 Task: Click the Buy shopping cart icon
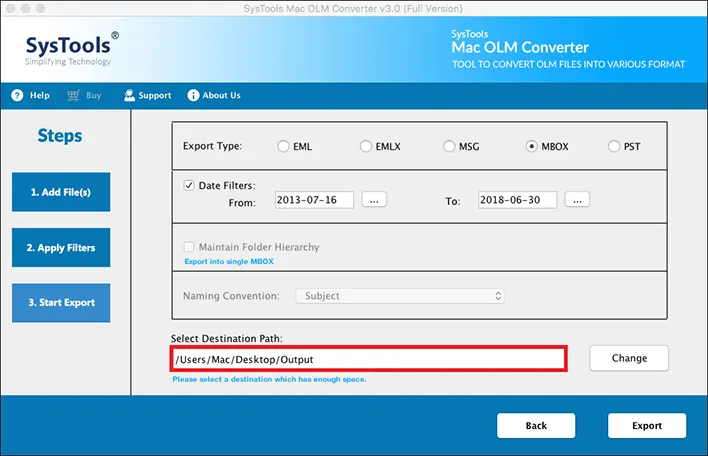(x=73, y=95)
